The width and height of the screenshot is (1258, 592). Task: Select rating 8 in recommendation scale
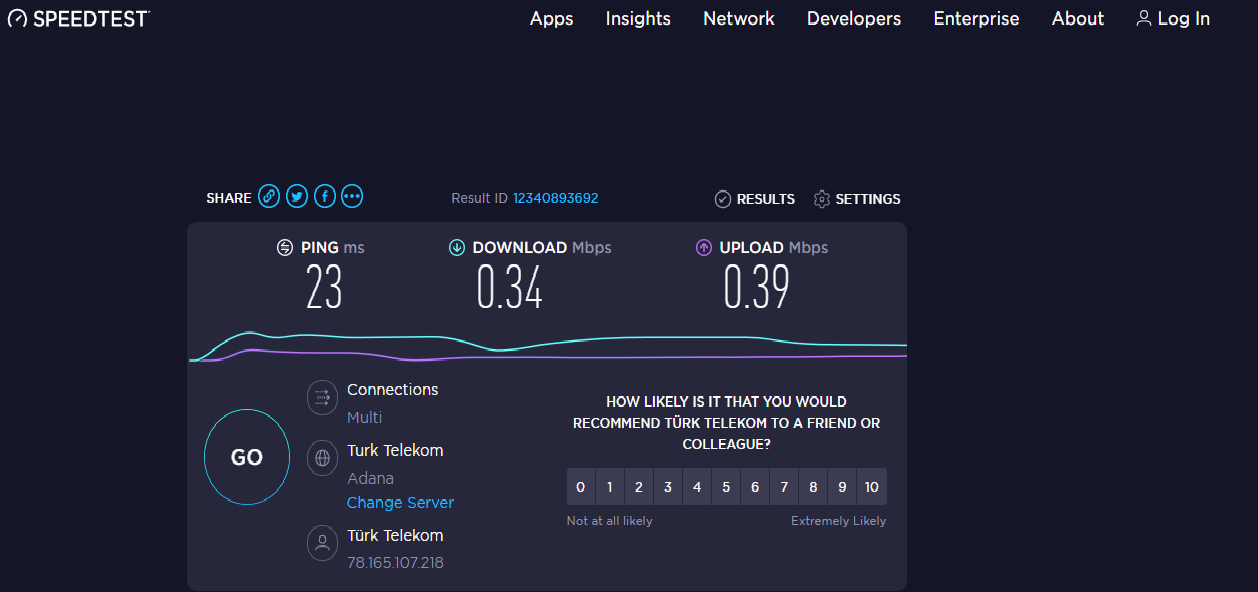[813, 487]
